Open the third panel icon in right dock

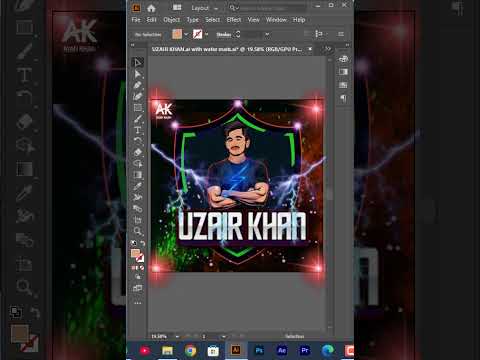(x=343, y=85)
